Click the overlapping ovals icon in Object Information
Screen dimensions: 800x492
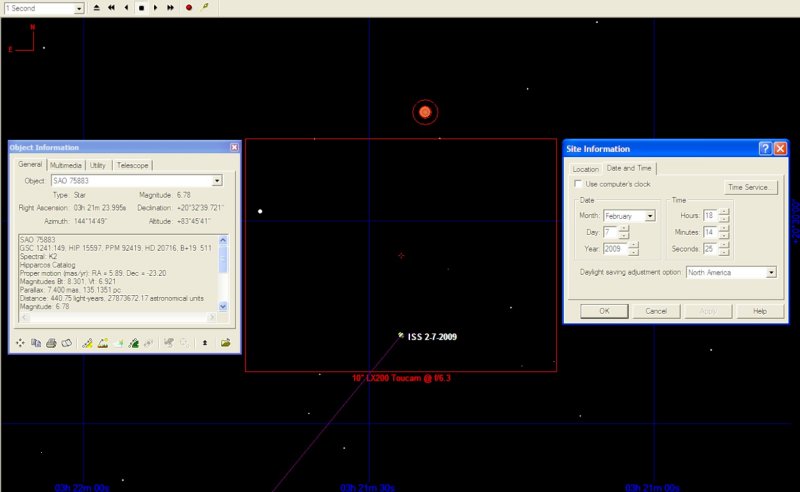(66, 343)
